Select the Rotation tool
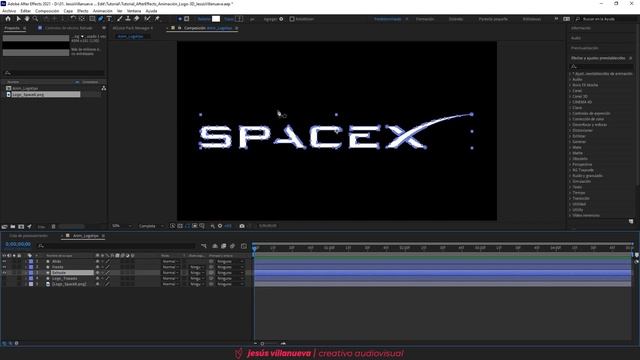 (73, 19)
